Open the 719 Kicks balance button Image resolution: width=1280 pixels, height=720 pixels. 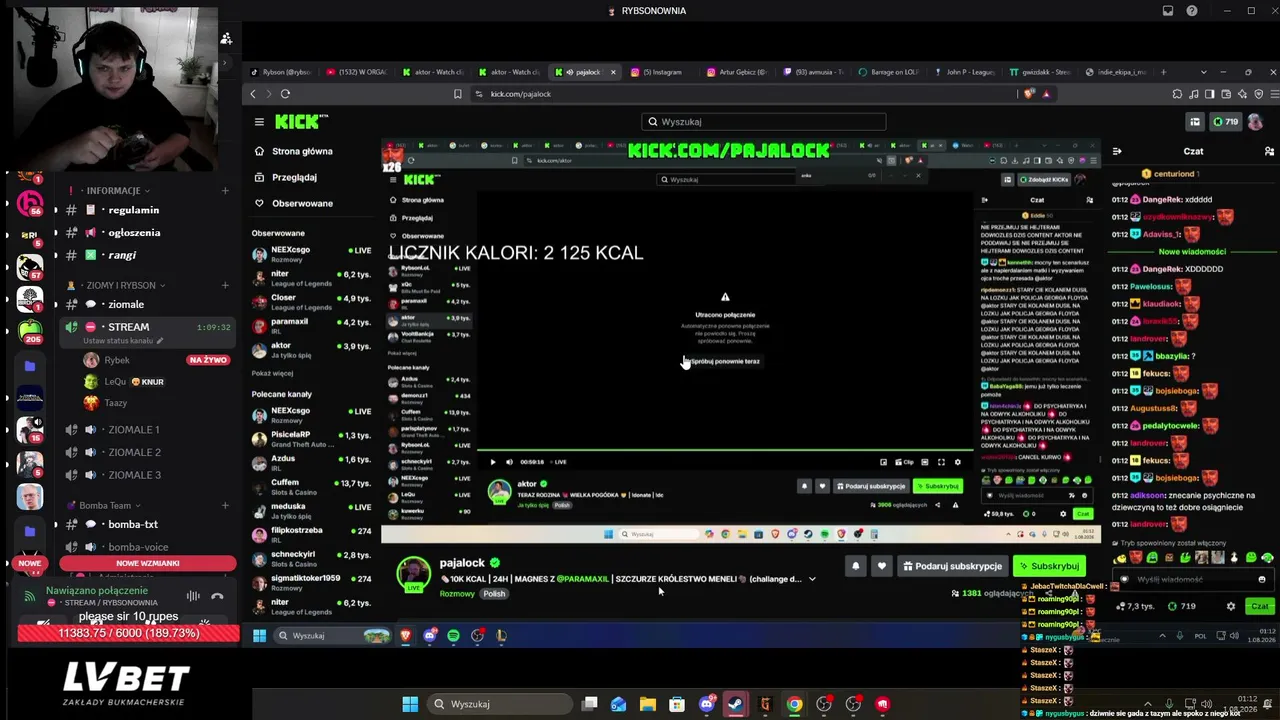(x=1226, y=122)
